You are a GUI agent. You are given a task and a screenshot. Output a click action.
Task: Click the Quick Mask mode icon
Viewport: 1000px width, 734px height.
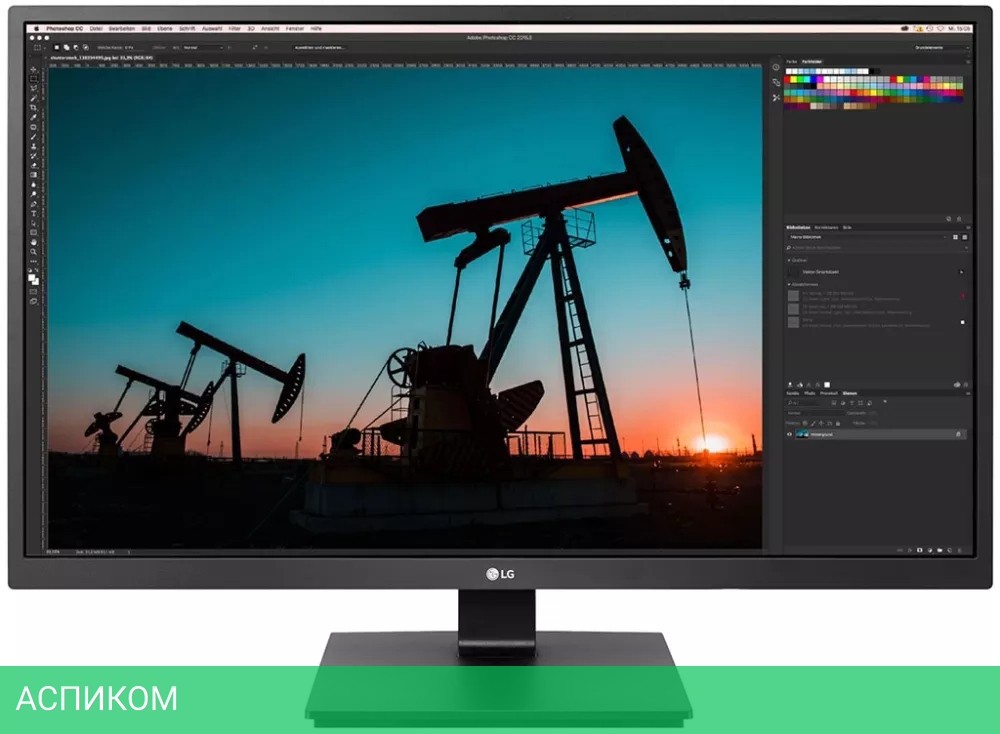click(35, 291)
